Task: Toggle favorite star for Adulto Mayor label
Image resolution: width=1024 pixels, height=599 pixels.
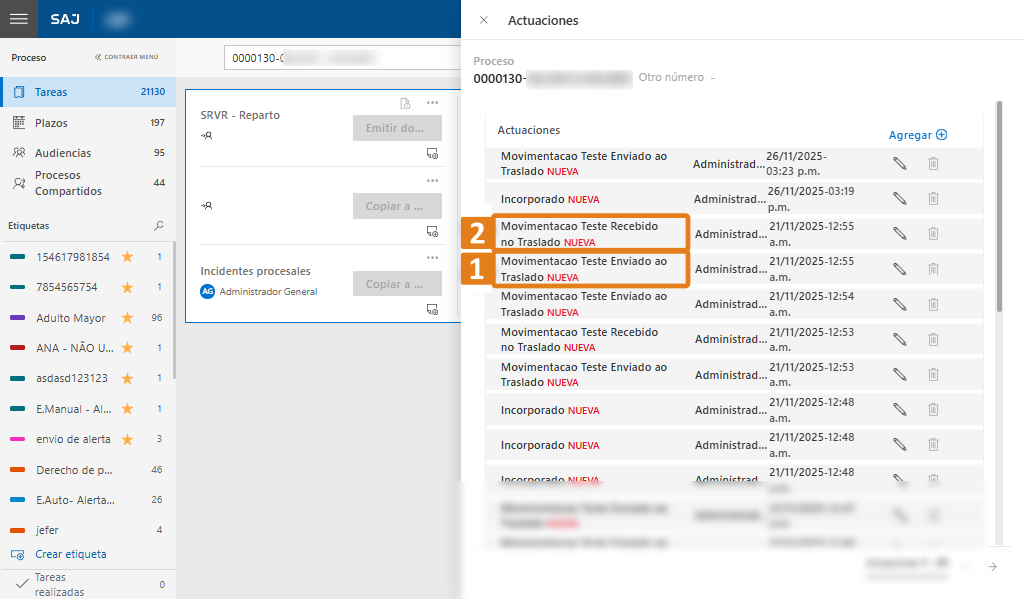Action: (127, 318)
